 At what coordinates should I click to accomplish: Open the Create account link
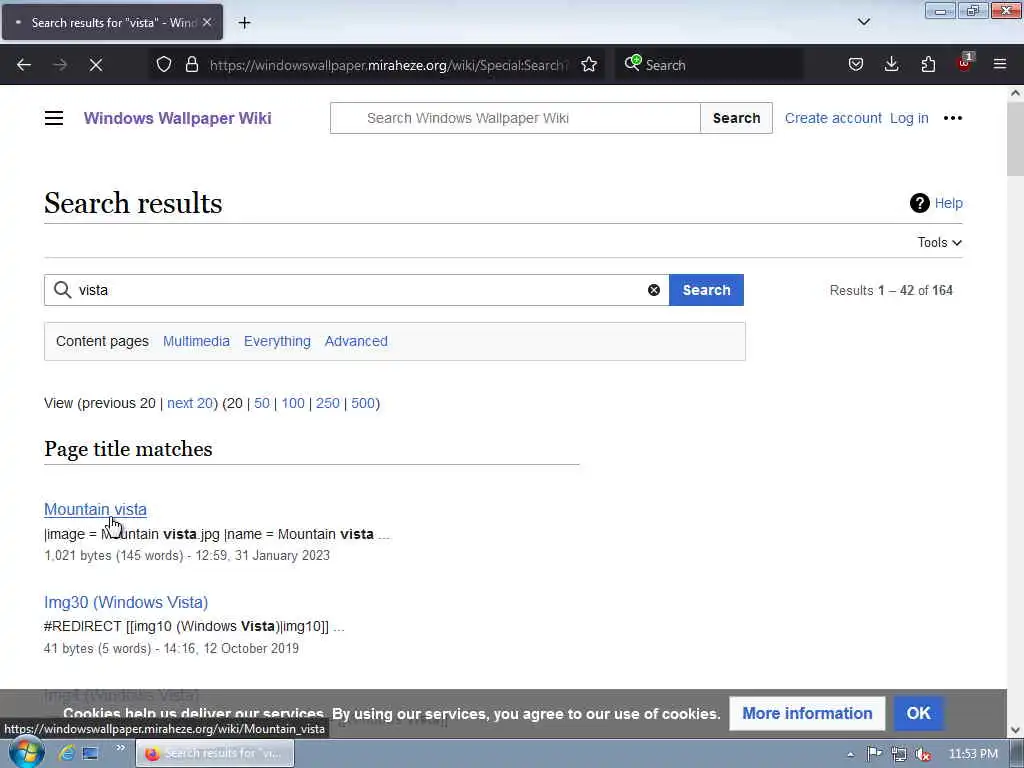[x=833, y=118]
